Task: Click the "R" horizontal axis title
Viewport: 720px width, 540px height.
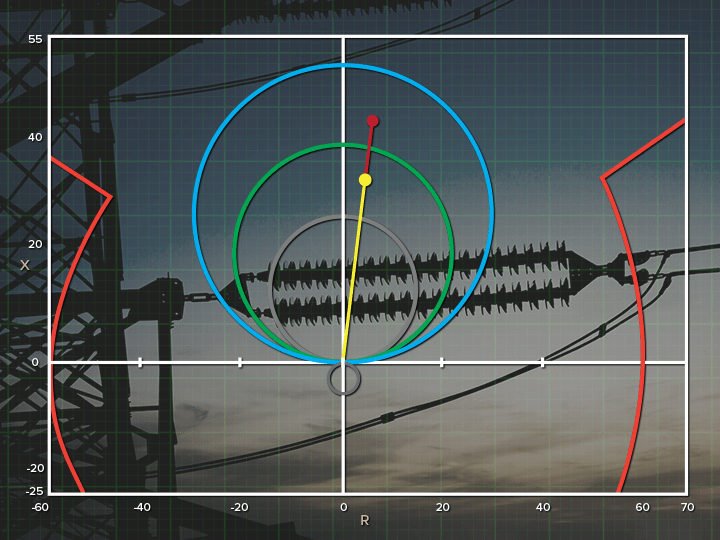Action: pyautogui.click(x=364, y=521)
